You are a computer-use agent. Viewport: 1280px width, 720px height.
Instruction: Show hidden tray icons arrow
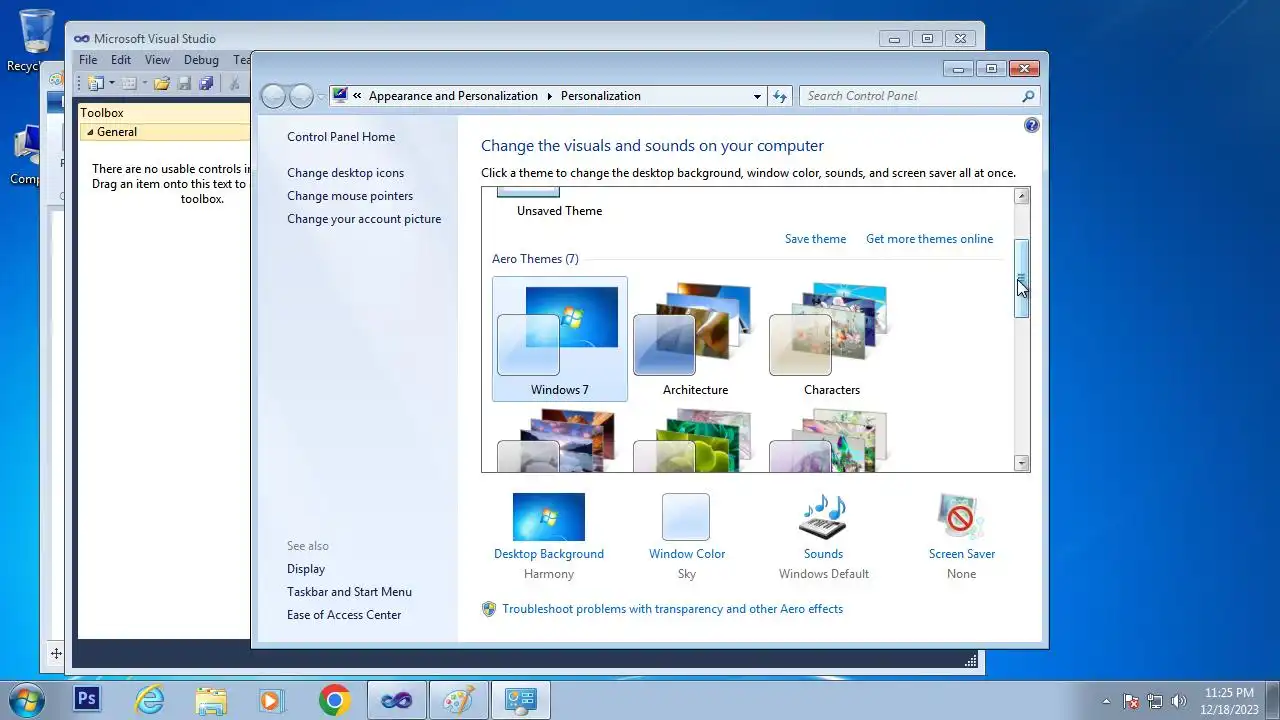point(1106,701)
